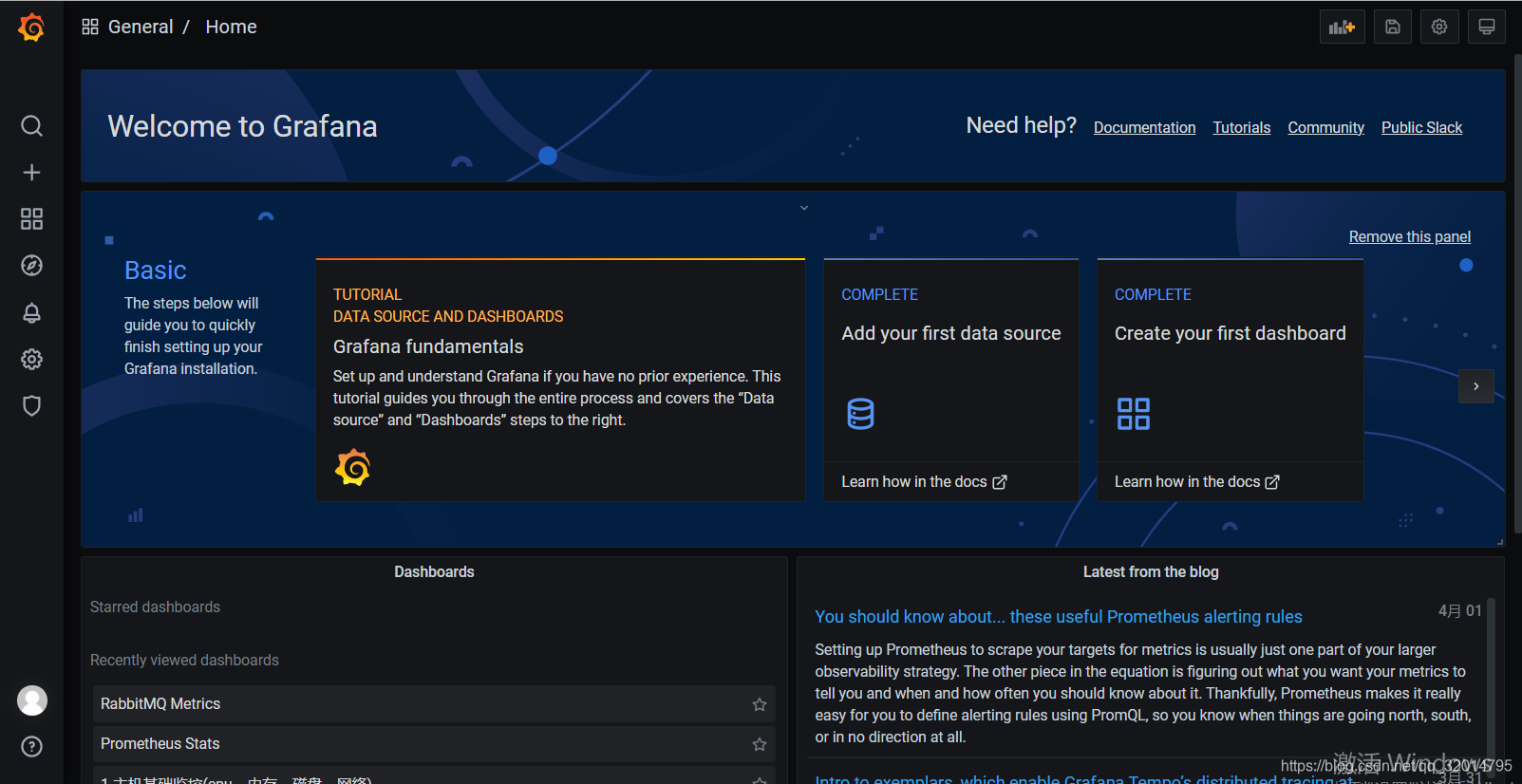Open the Configuration gear in sidebar

point(31,359)
